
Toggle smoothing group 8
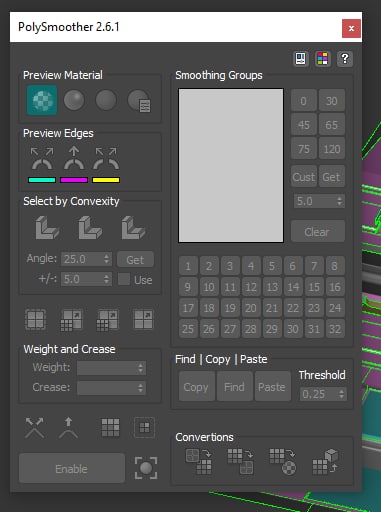[x=335, y=266]
